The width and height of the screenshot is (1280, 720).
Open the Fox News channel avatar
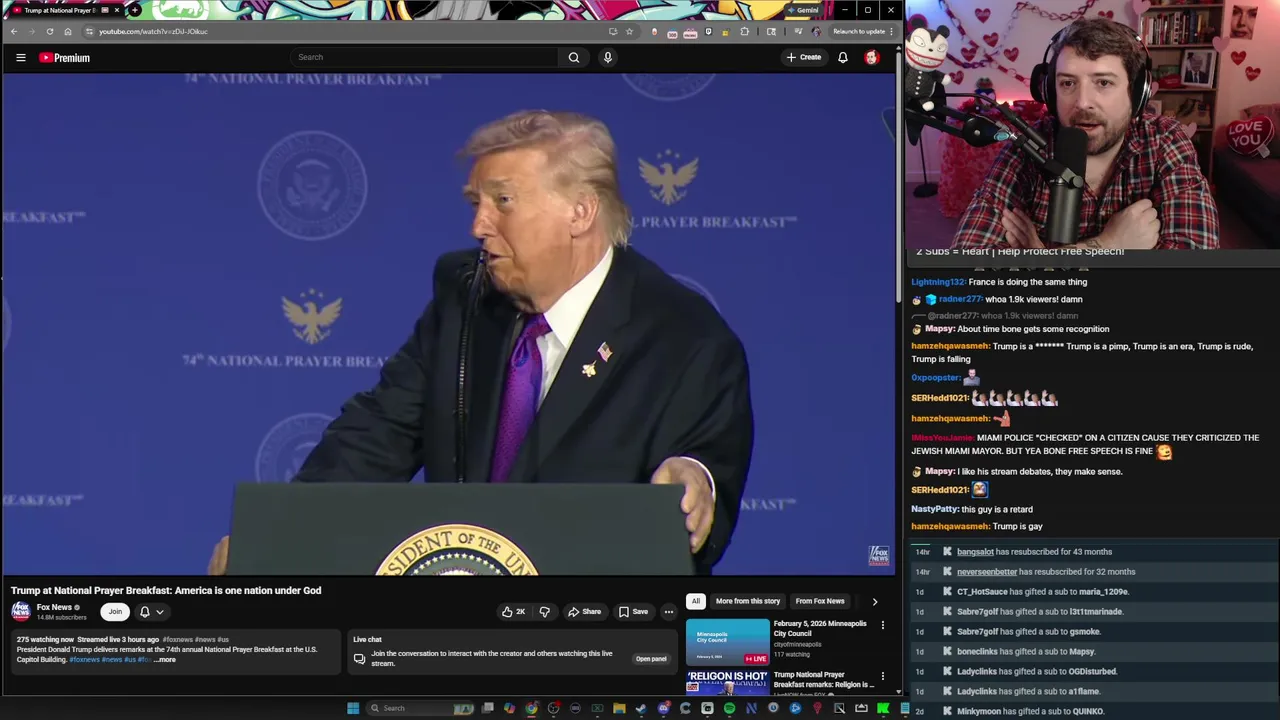(21, 611)
